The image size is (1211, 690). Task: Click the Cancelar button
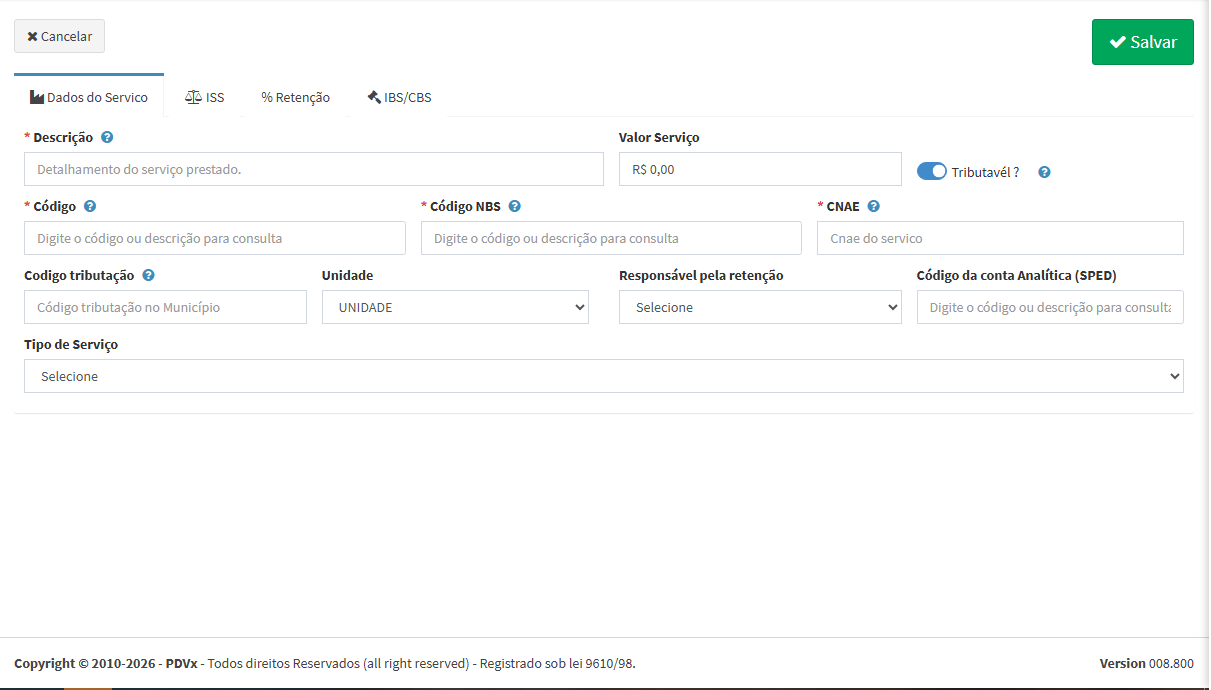pos(59,36)
